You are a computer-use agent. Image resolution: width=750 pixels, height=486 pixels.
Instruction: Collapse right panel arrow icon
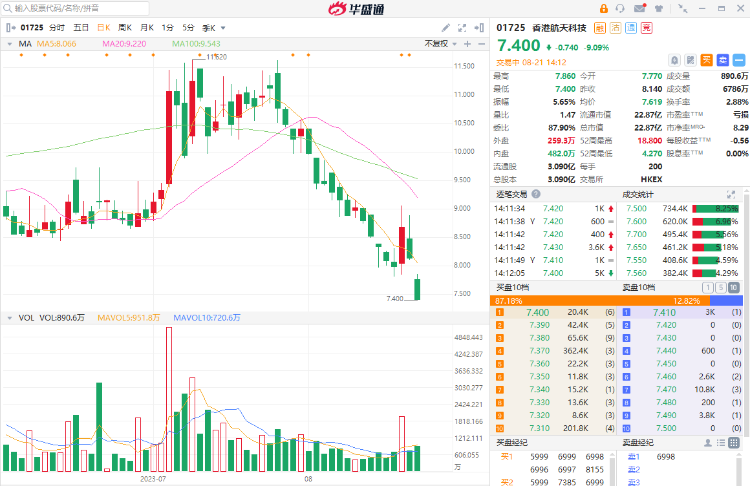pyautogui.click(x=479, y=28)
